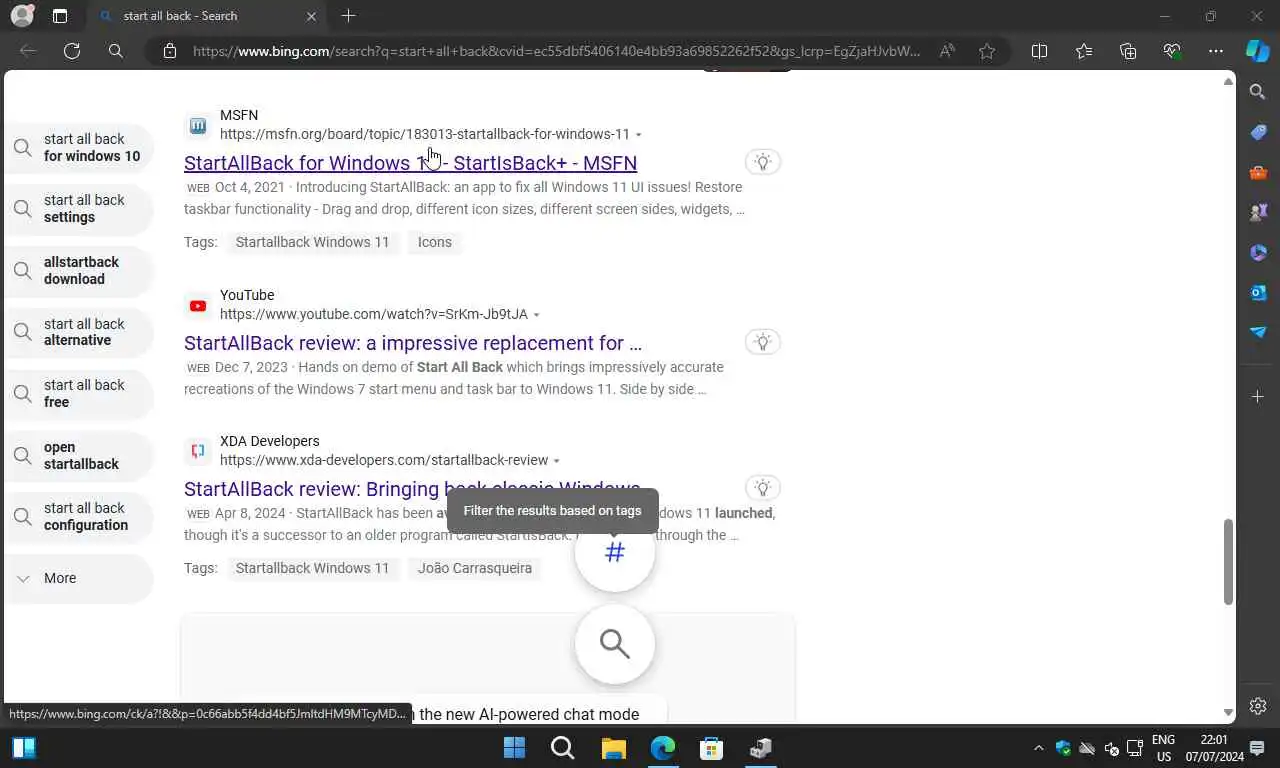Screen dimensions: 1280x768
Task: Open Windows taskbar Search
Action: click(x=563, y=748)
